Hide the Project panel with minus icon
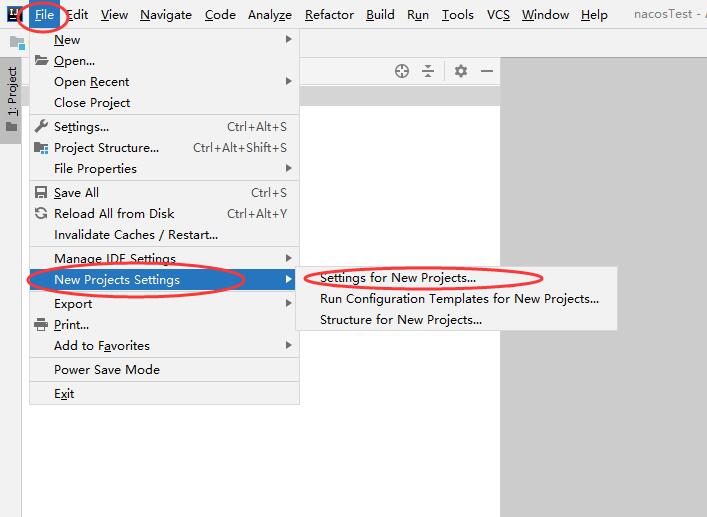Image resolution: width=707 pixels, height=517 pixels. 487,71
